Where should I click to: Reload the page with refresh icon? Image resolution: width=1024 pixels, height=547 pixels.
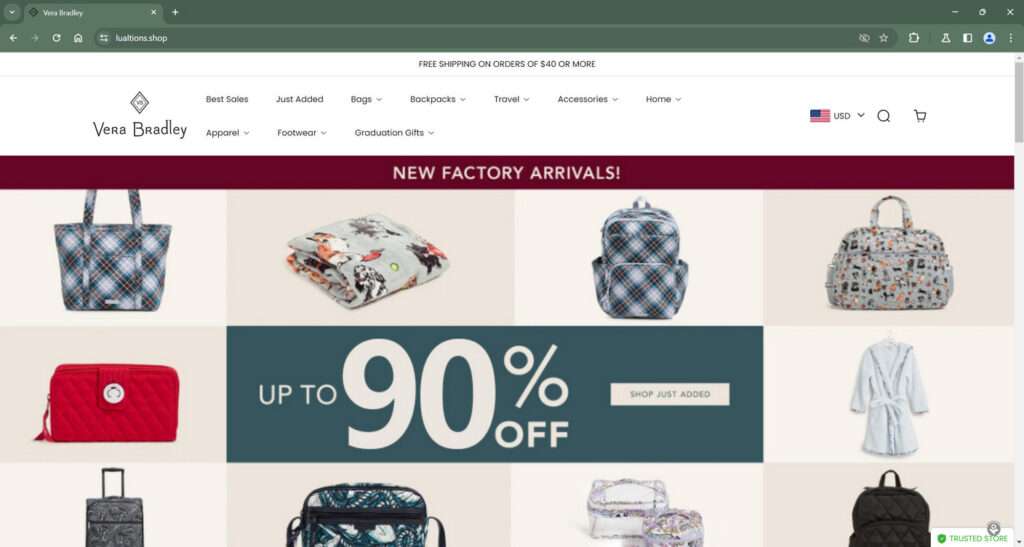(x=56, y=38)
